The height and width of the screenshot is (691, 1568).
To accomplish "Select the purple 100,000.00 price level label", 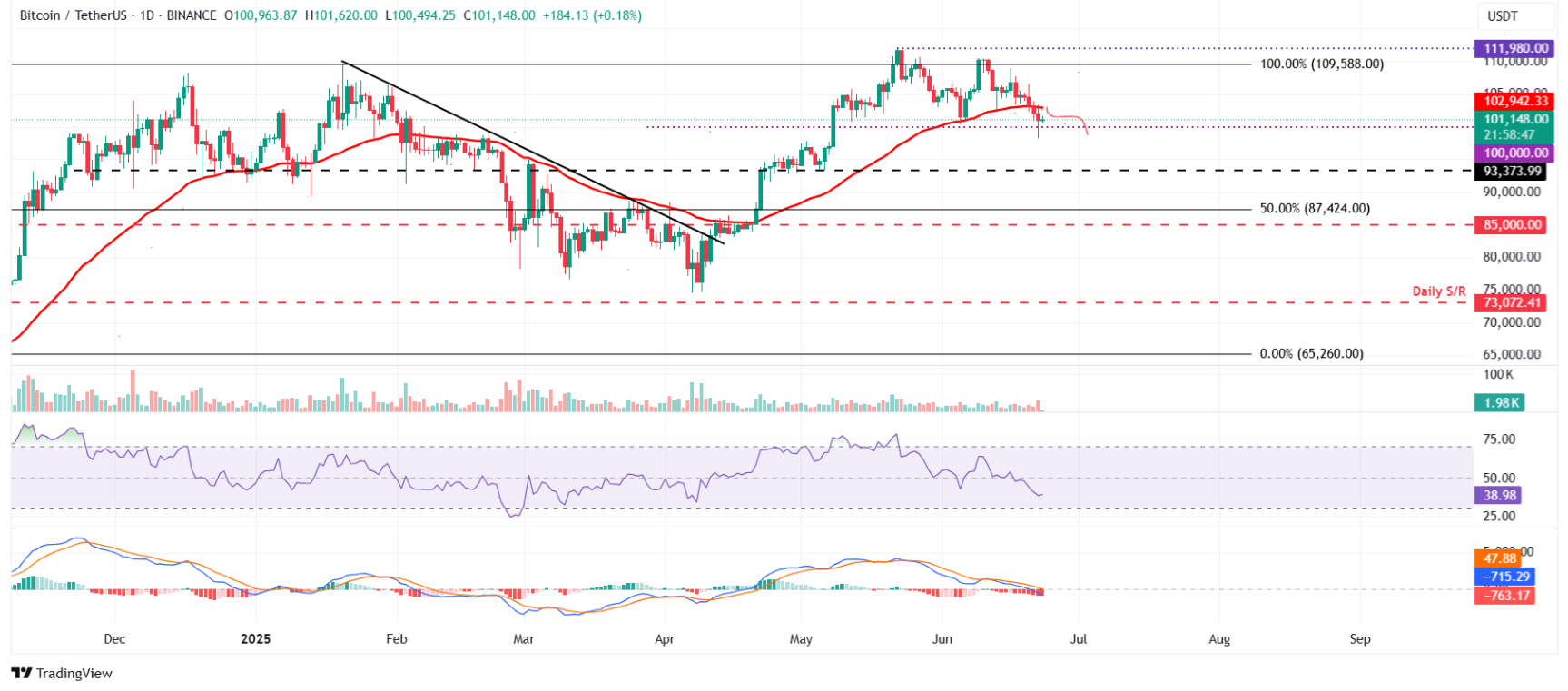I will 1514,153.
